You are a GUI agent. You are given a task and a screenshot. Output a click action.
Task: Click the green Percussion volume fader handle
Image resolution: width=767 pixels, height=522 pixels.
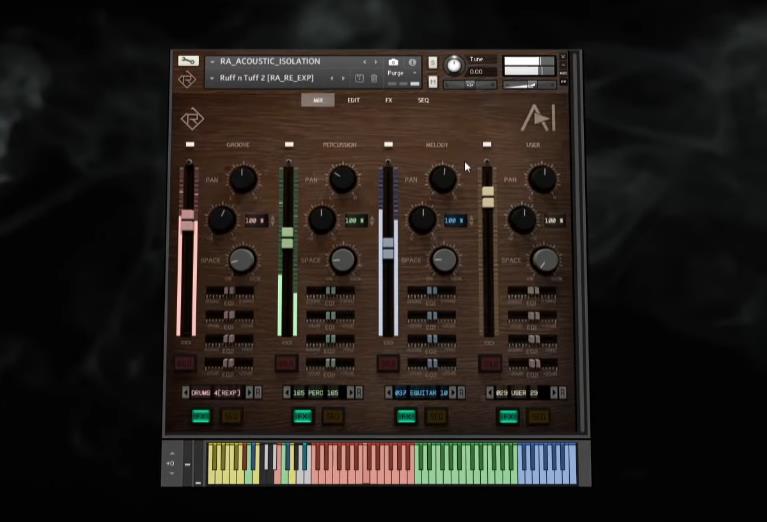click(288, 237)
